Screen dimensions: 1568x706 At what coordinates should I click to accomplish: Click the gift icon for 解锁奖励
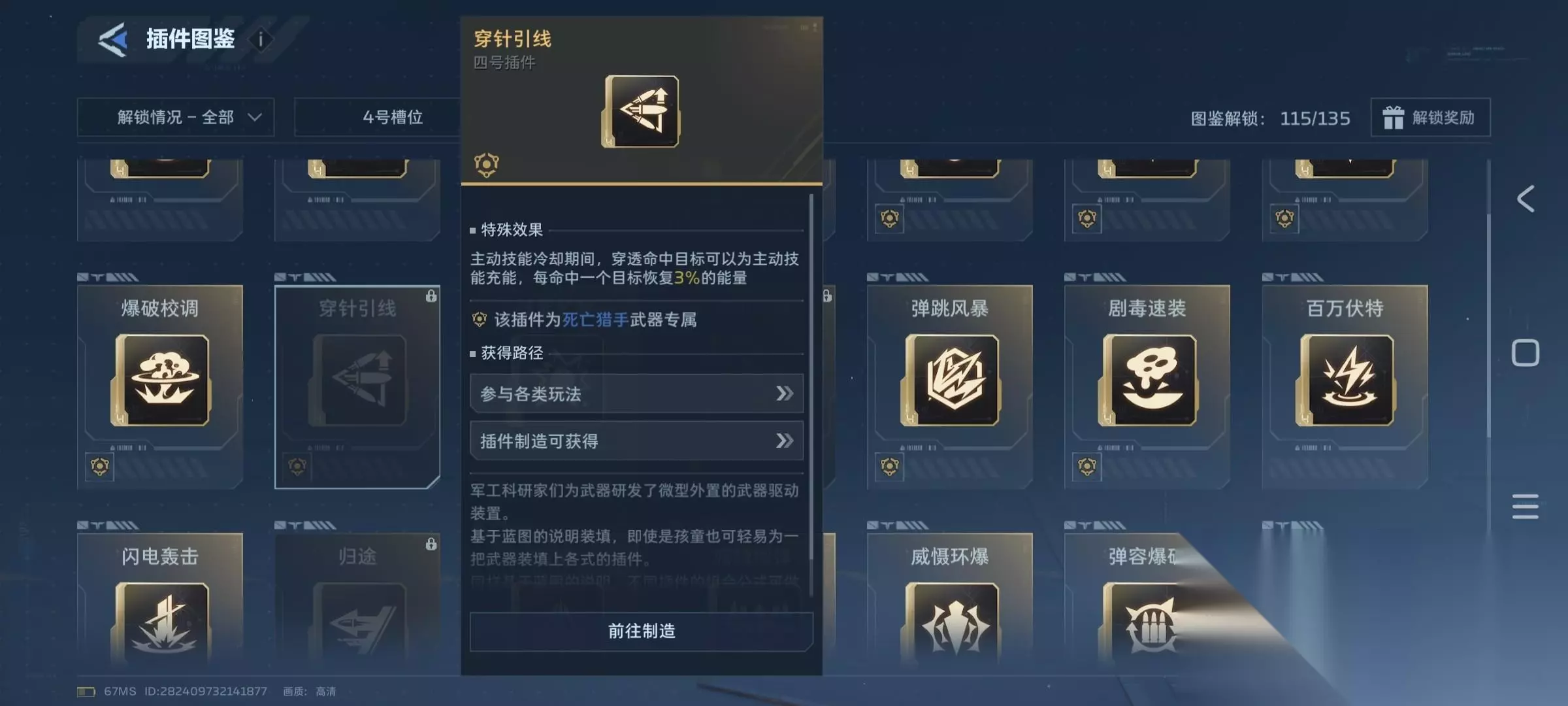pyautogui.click(x=1393, y=118)
